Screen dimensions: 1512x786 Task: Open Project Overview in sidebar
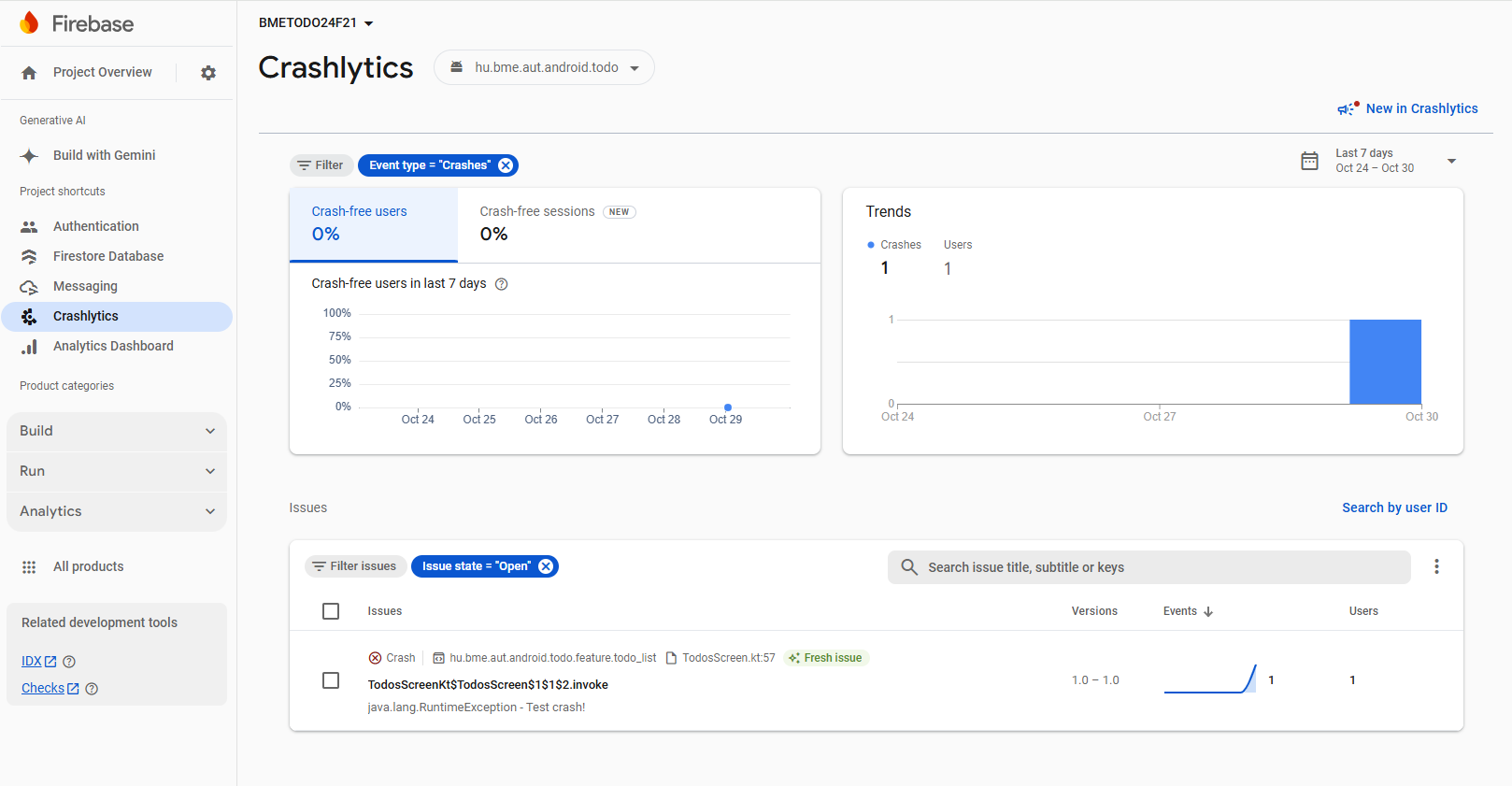102,72
